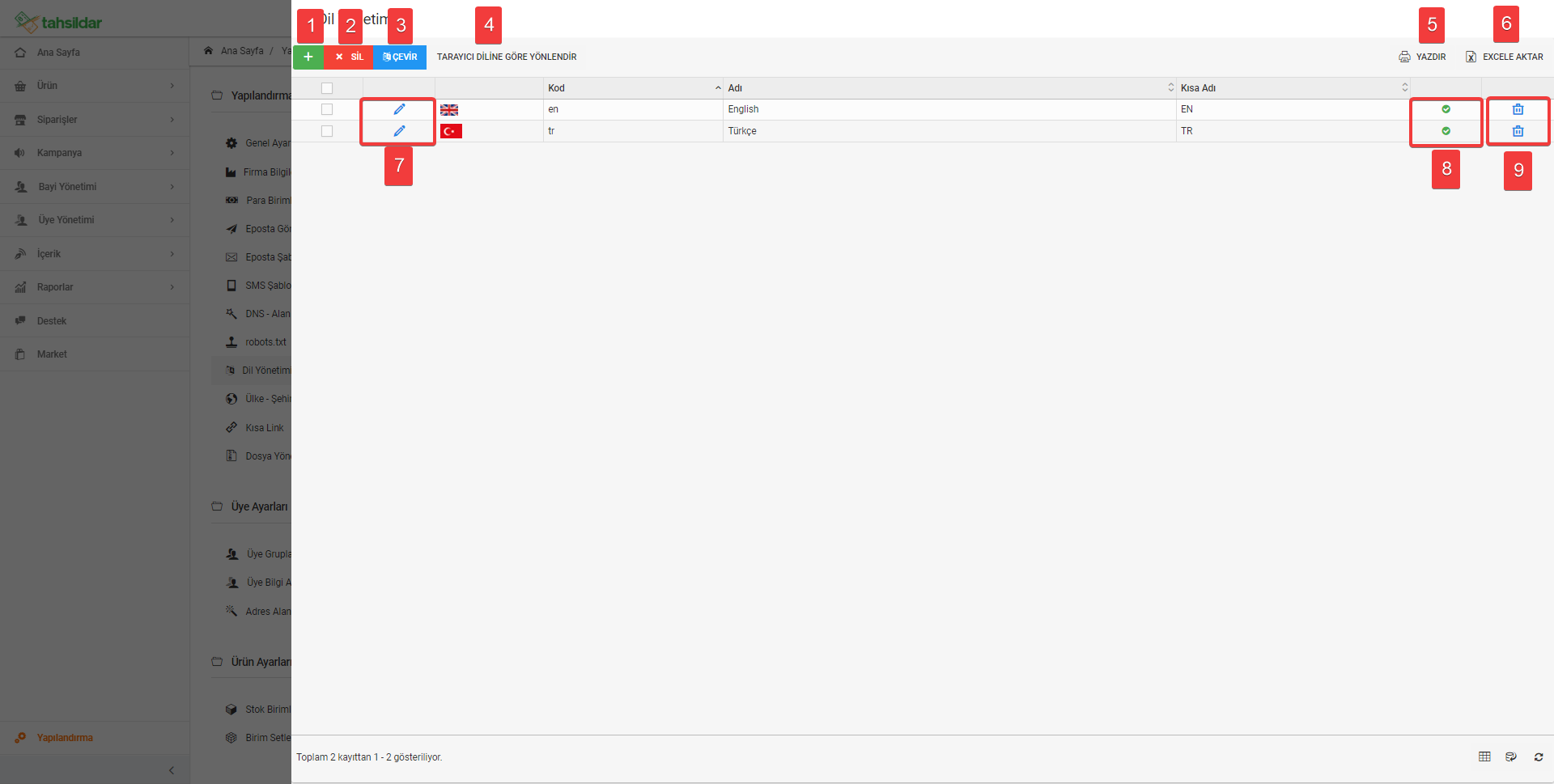Click the footer filter/comment icon
This screenshot has height=784, width=1554.
tap(1511, 756)
